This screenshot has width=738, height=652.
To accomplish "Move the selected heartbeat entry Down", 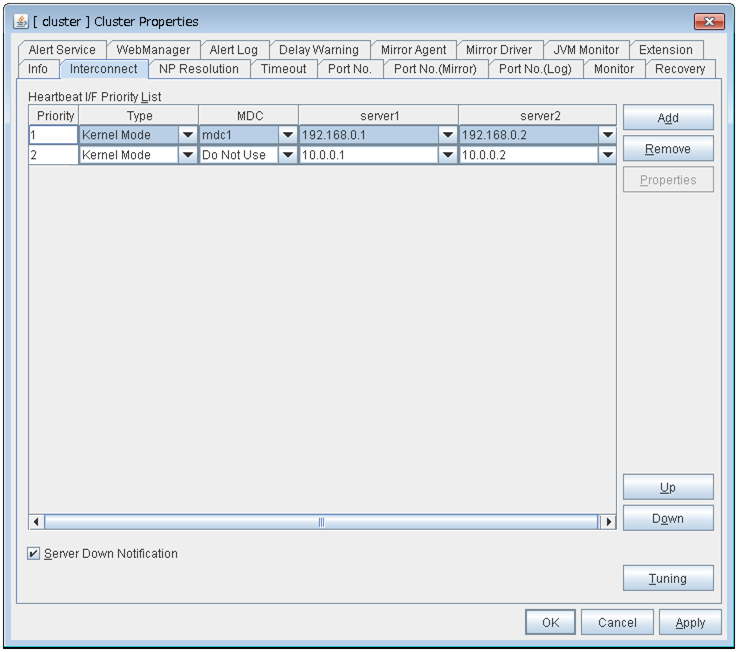I will coord(667,518).
